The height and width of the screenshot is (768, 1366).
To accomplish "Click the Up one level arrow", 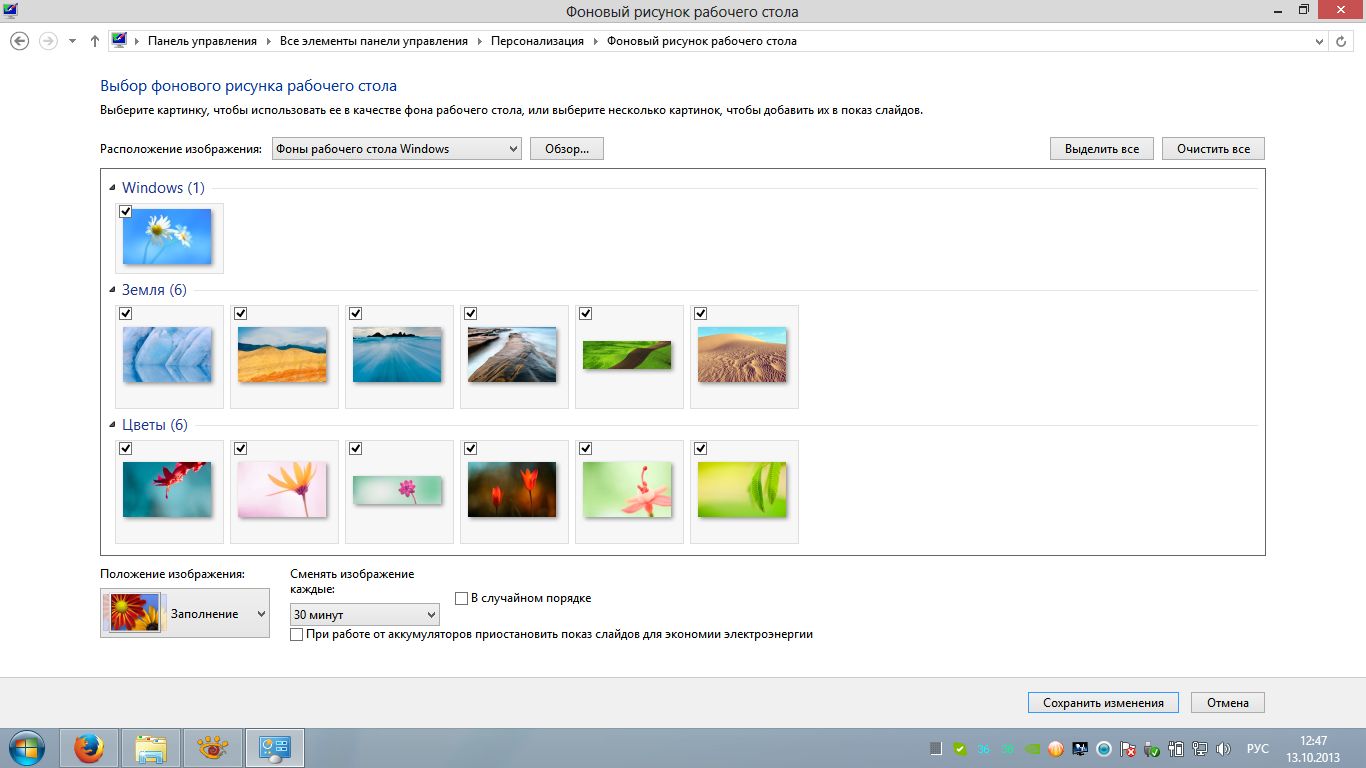I will [x=95, y=41].
